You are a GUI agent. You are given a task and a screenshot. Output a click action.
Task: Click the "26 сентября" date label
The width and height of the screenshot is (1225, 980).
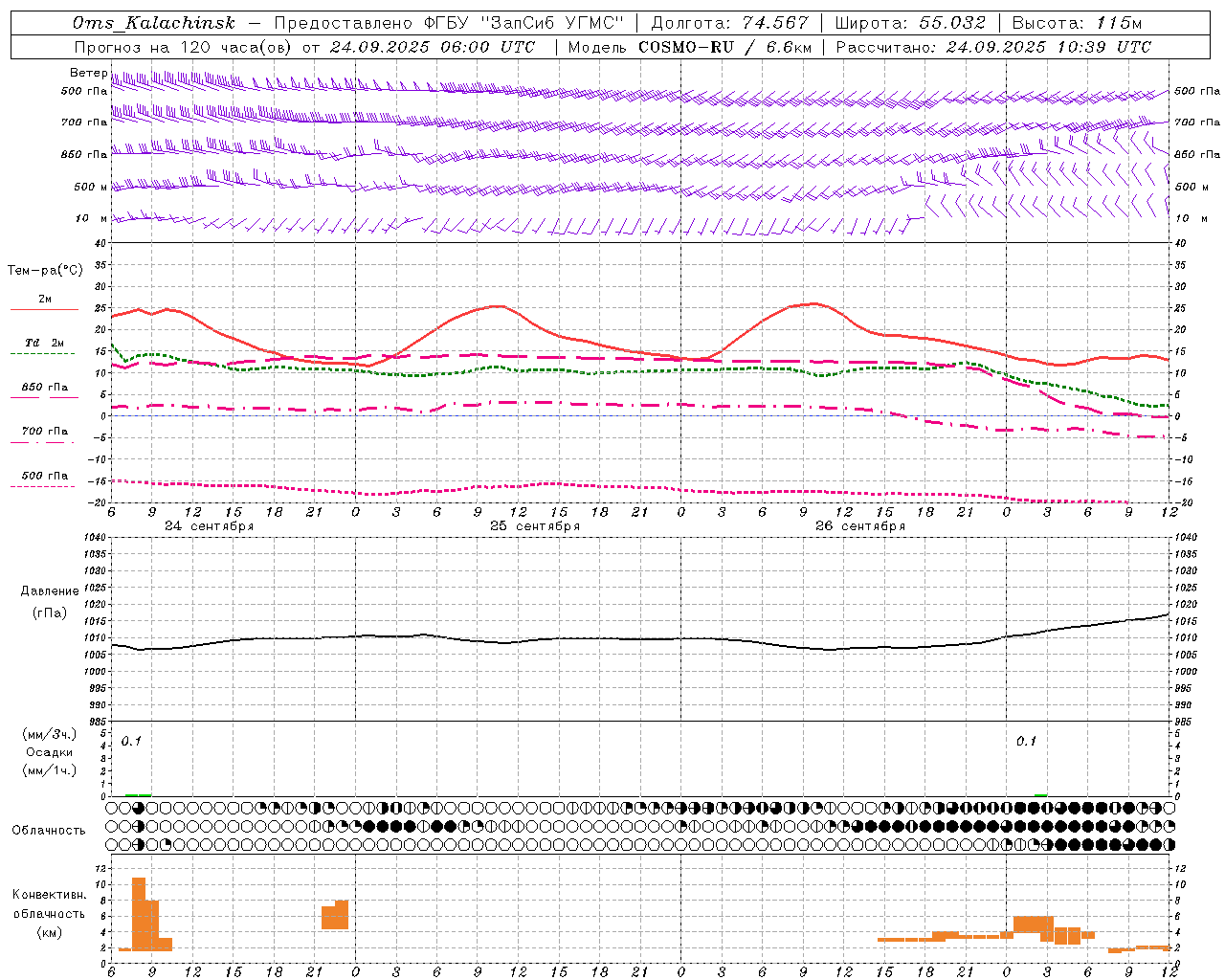pyautogui.click(x=860, y=526)
